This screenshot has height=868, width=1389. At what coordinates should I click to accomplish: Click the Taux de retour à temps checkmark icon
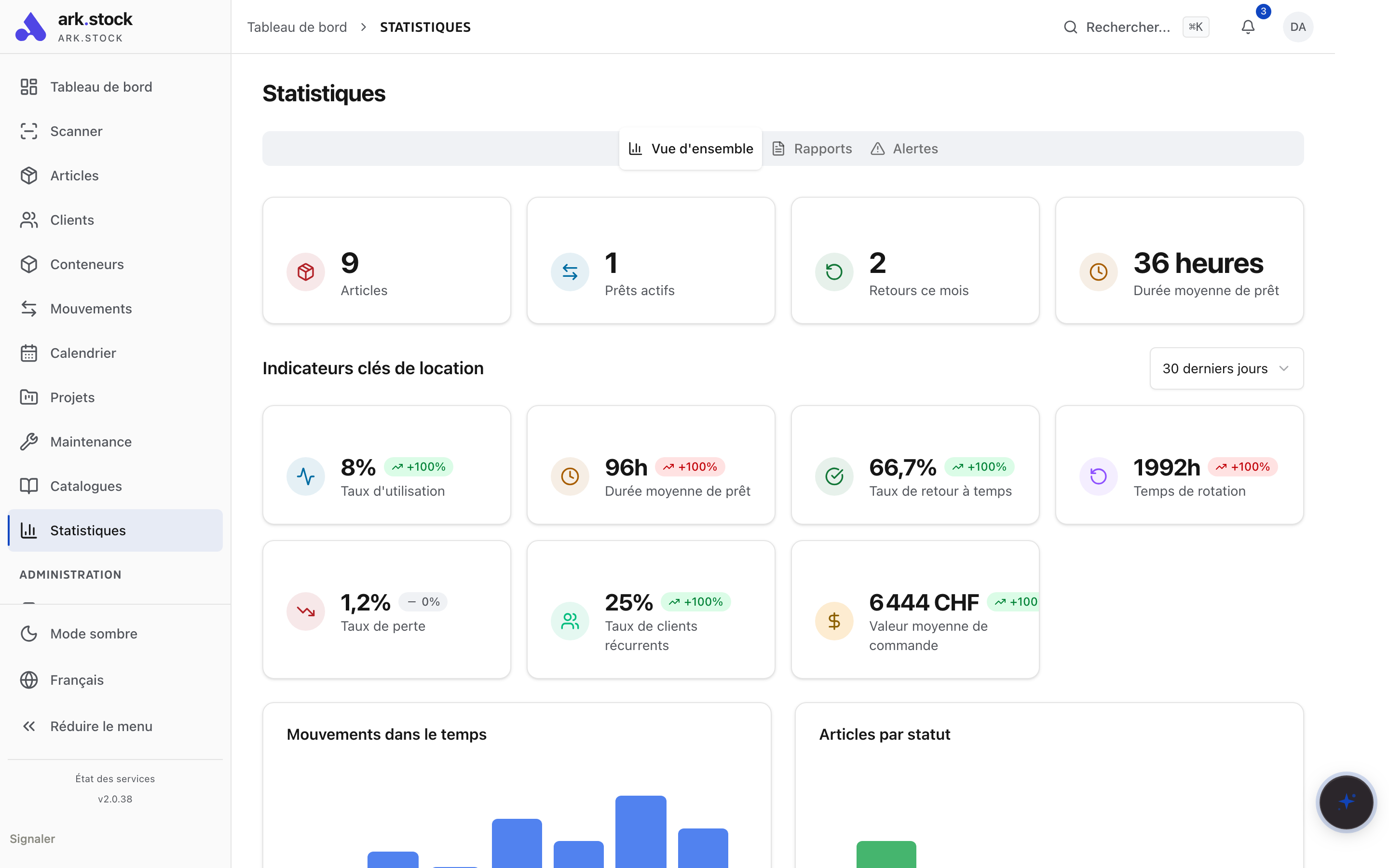[834, 476]
